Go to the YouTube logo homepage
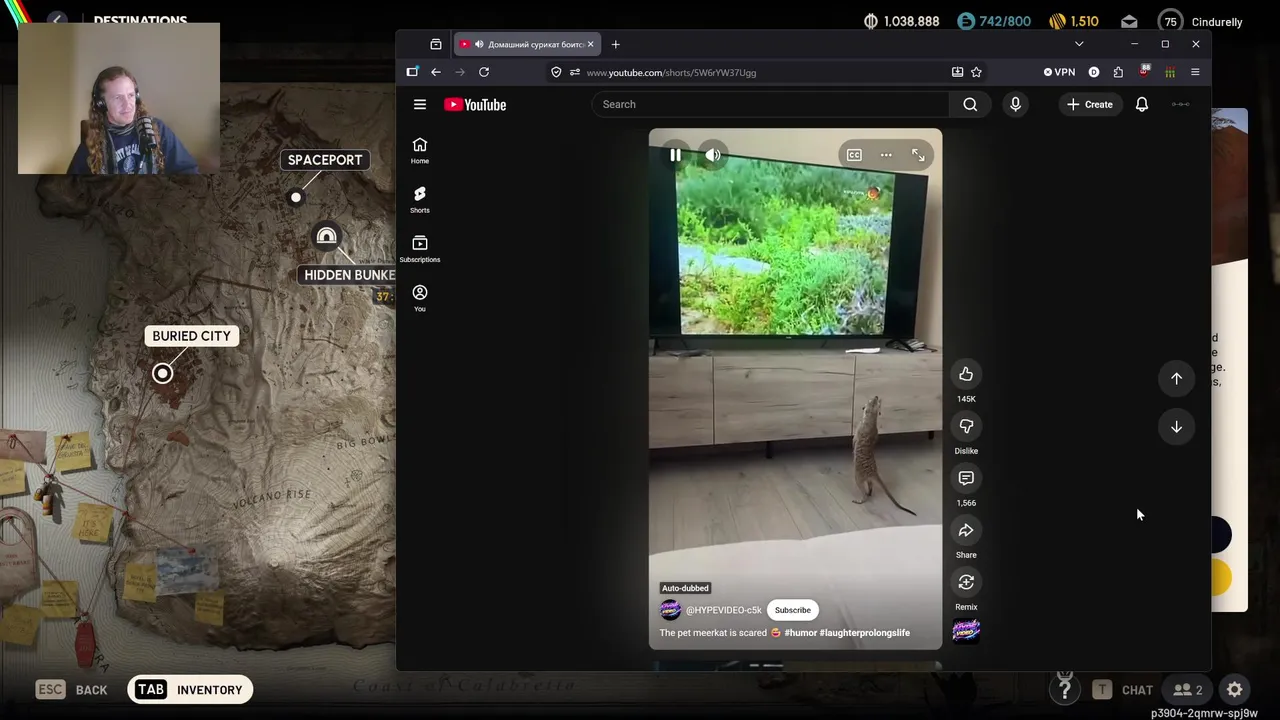The width and height of the screenshot is (1280, 720). tap(475, 104)
